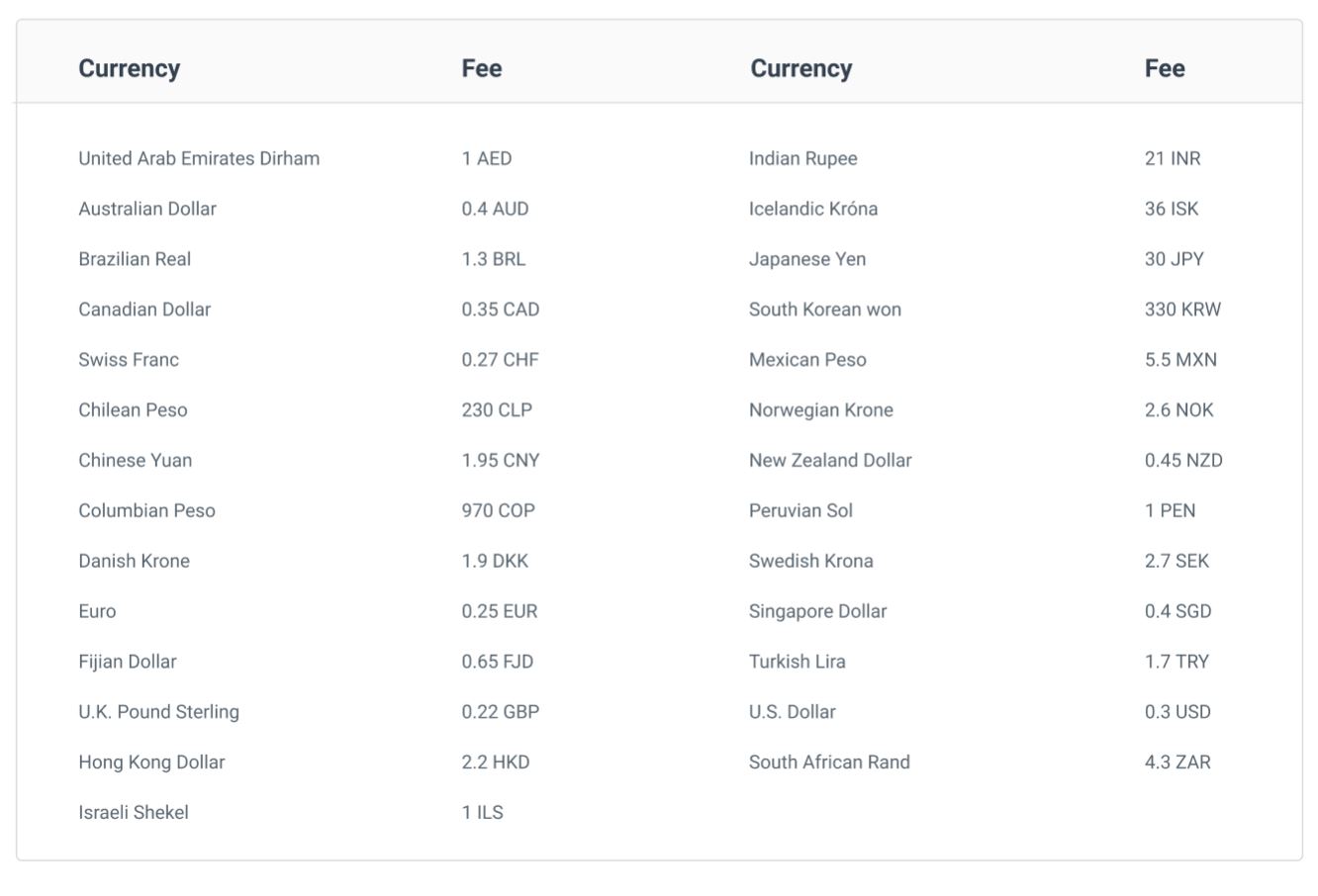Select the right Fee column header

(1165, 68)
